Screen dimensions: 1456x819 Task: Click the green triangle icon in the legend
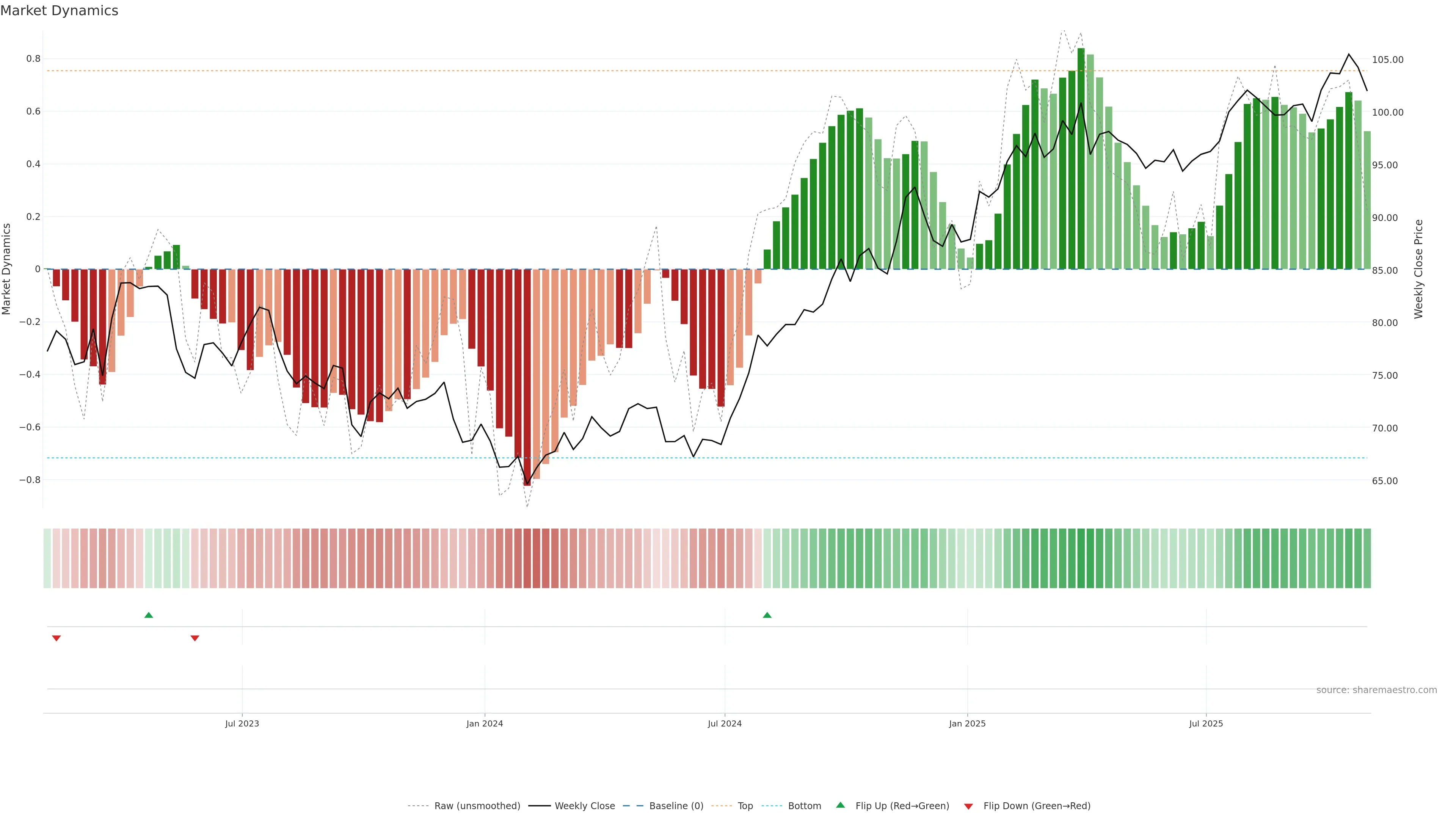click(x=841, y=805)
